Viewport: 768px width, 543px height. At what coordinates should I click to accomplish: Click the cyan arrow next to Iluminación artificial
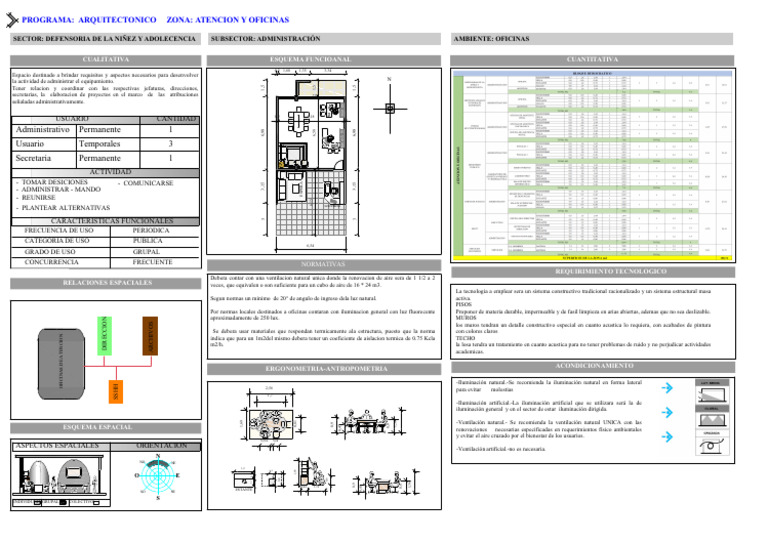[x=667, y=412]
